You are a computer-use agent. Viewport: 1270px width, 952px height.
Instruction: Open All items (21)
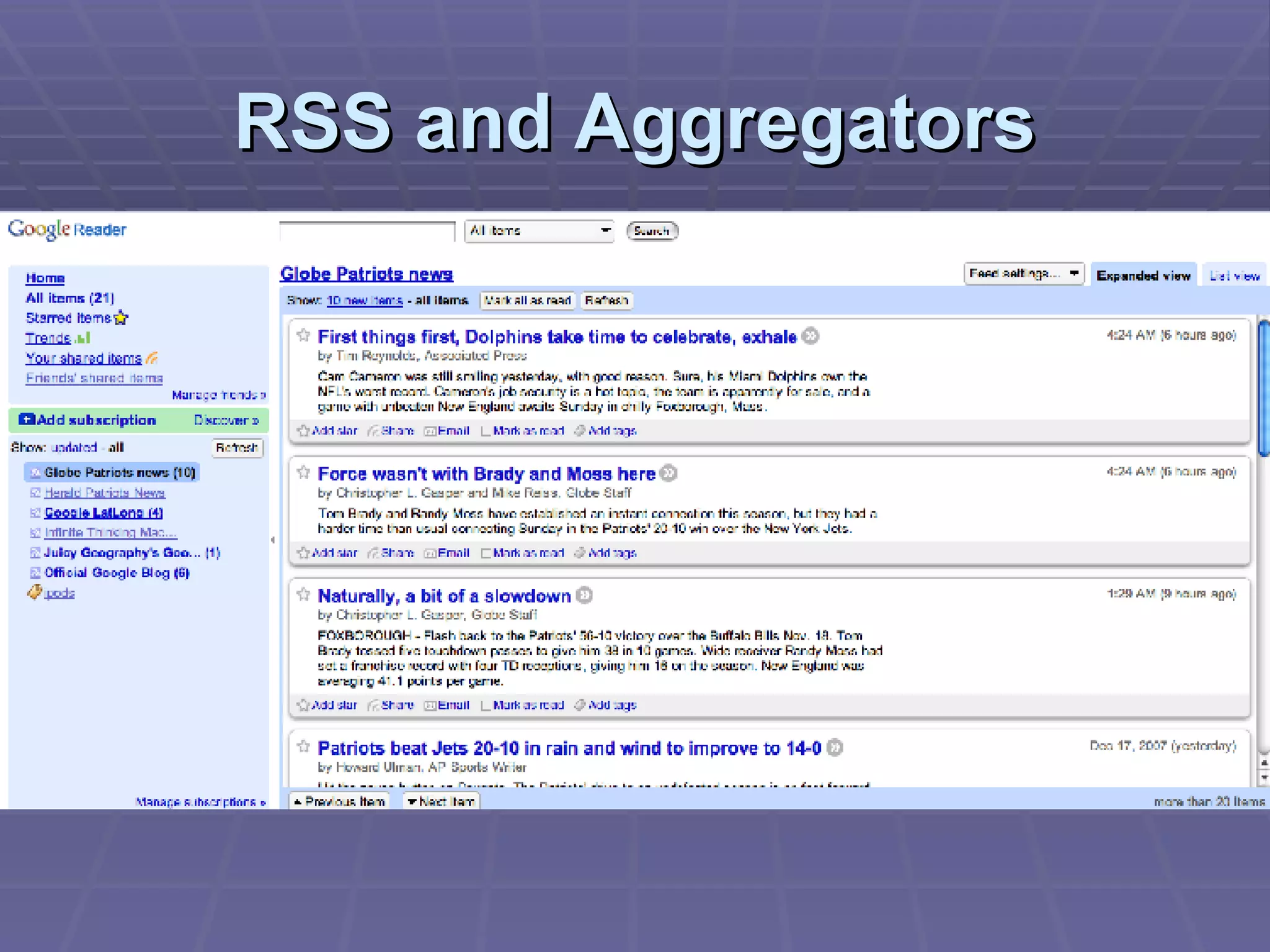pos(70,298)
